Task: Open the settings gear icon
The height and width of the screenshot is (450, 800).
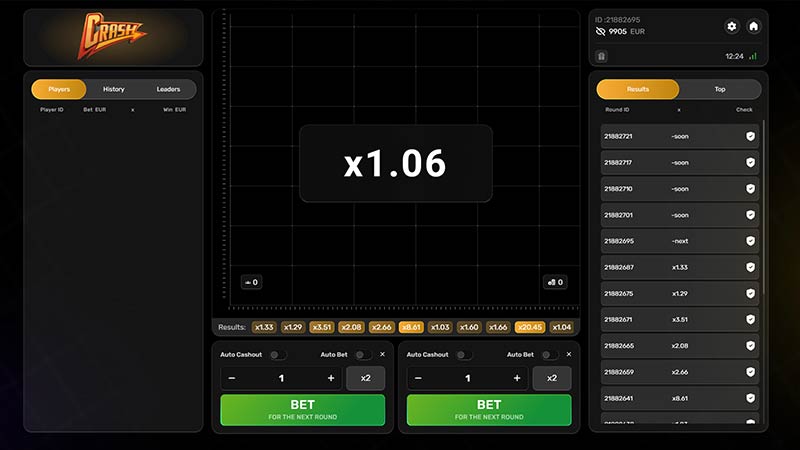Action: [732, 27]
